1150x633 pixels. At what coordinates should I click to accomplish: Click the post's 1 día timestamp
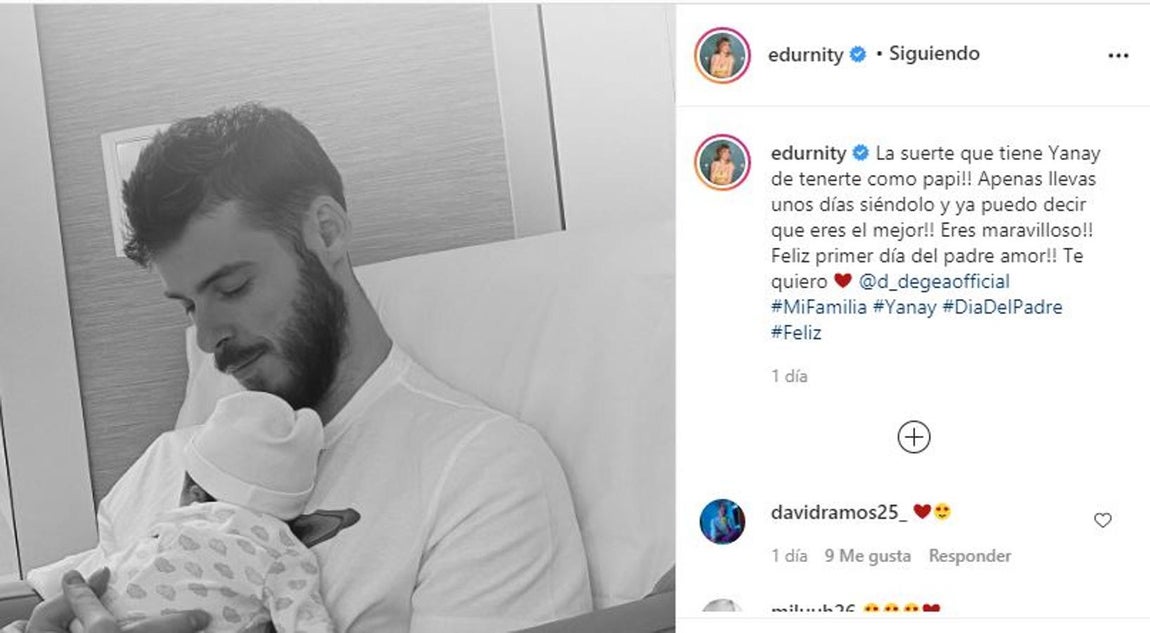[789, 376]
